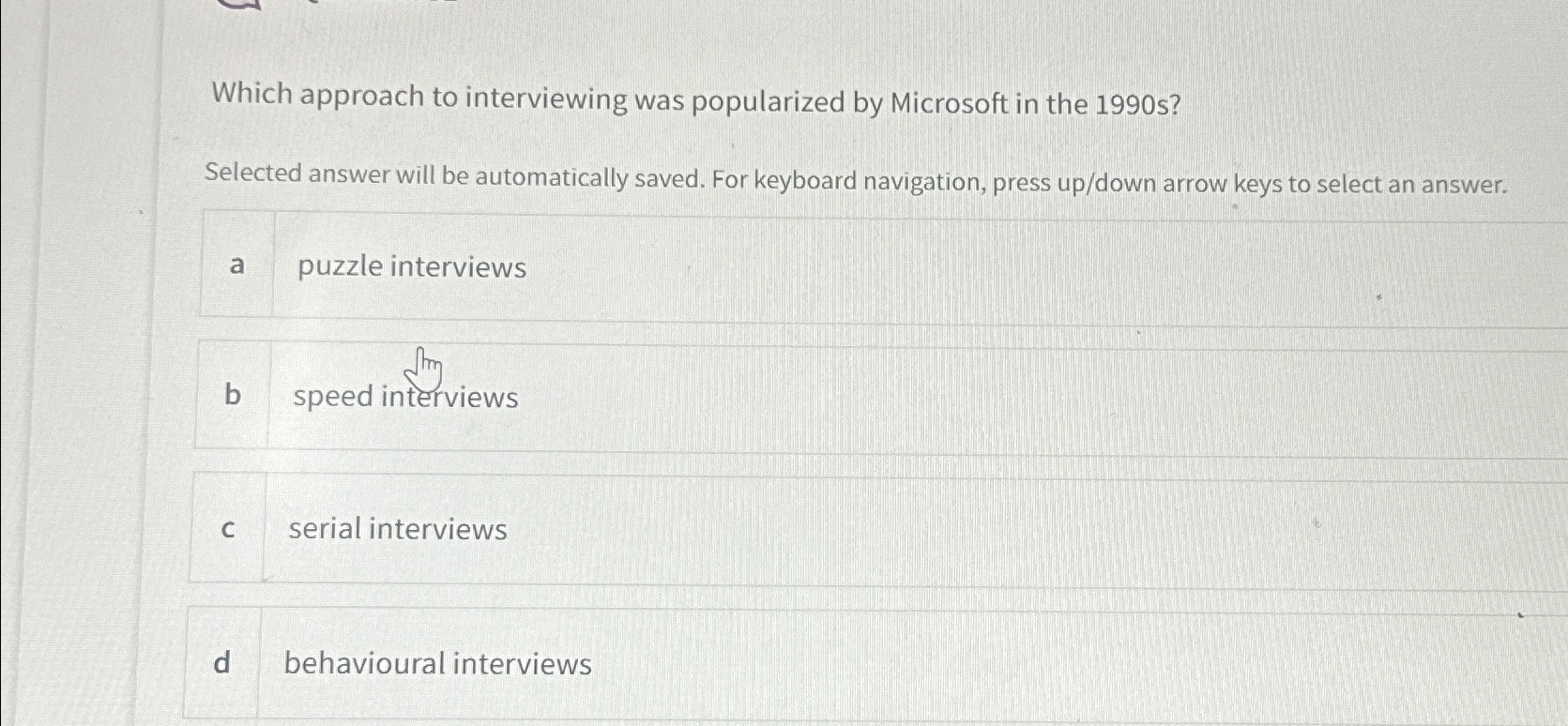This screenshot has width=1568, height=726.
Task: Click the area beside the question heading
Action: pyautogui.click(x=1314, y=97)
